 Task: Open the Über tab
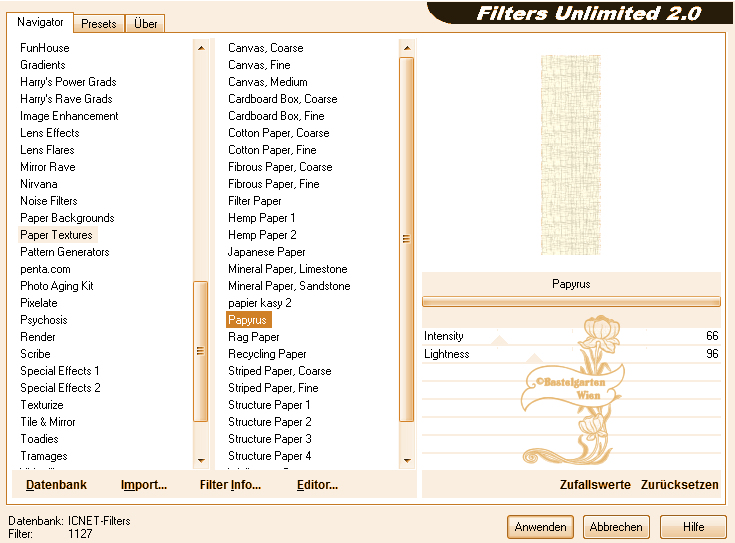[145, 23]
